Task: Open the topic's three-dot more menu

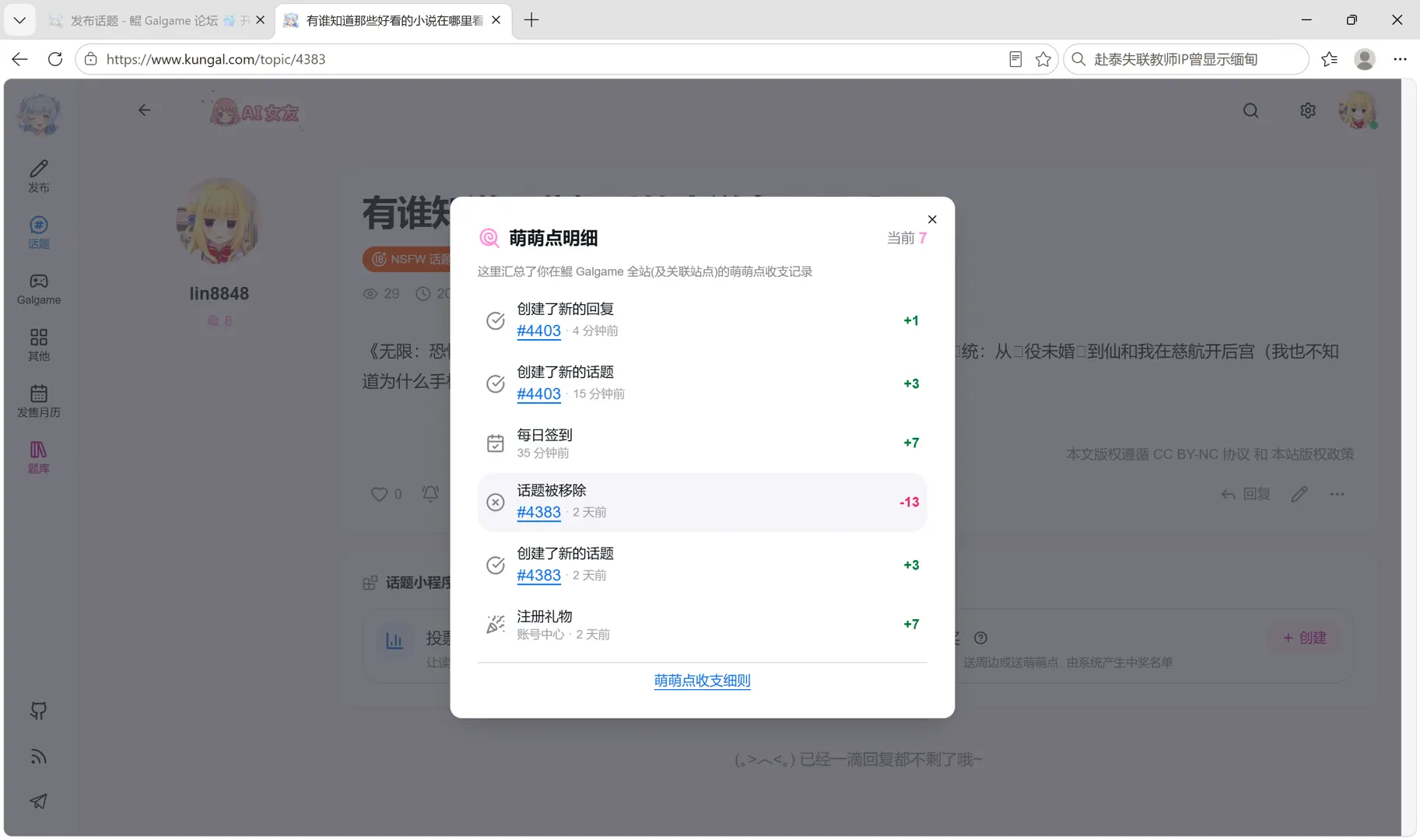Action: point(1337,494)
